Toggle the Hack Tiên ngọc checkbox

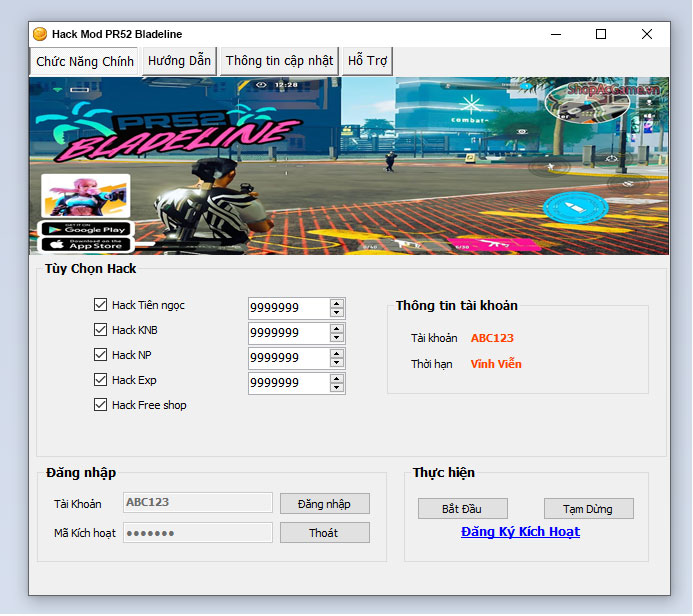point(100,305)
